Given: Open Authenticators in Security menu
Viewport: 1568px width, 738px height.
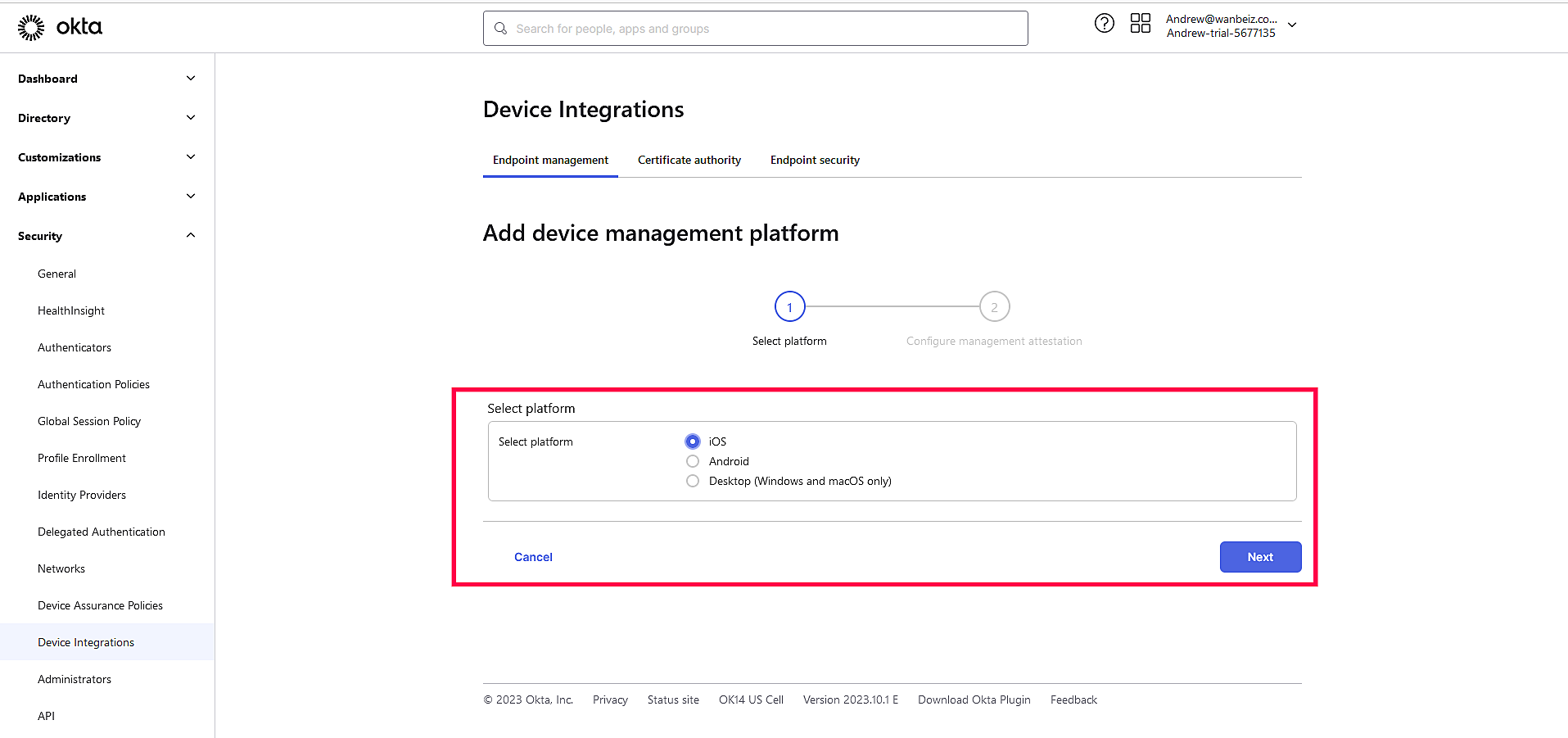Looking at the screenshot, I should [75, 347].
